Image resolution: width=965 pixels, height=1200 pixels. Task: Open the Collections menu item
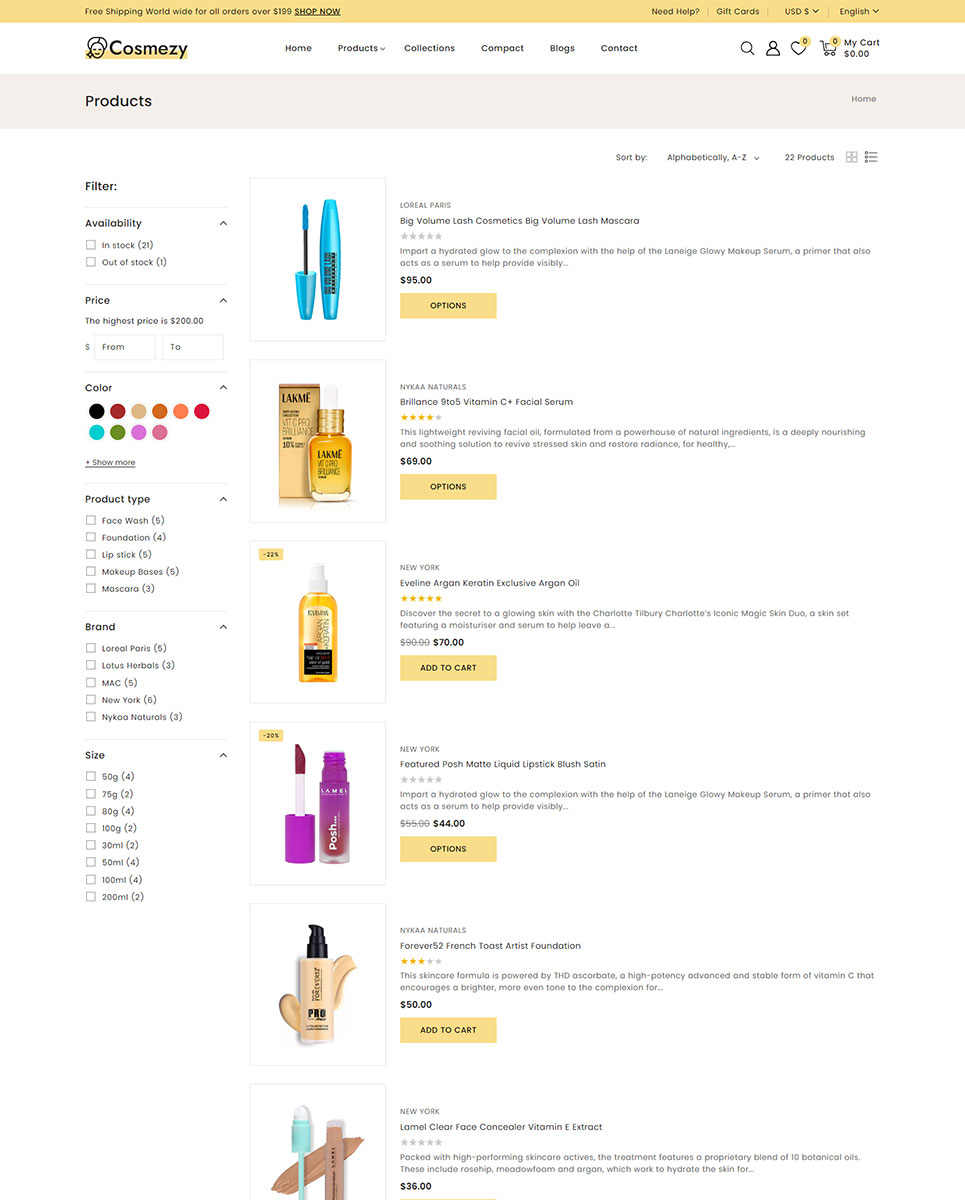(x=429, y=48)
